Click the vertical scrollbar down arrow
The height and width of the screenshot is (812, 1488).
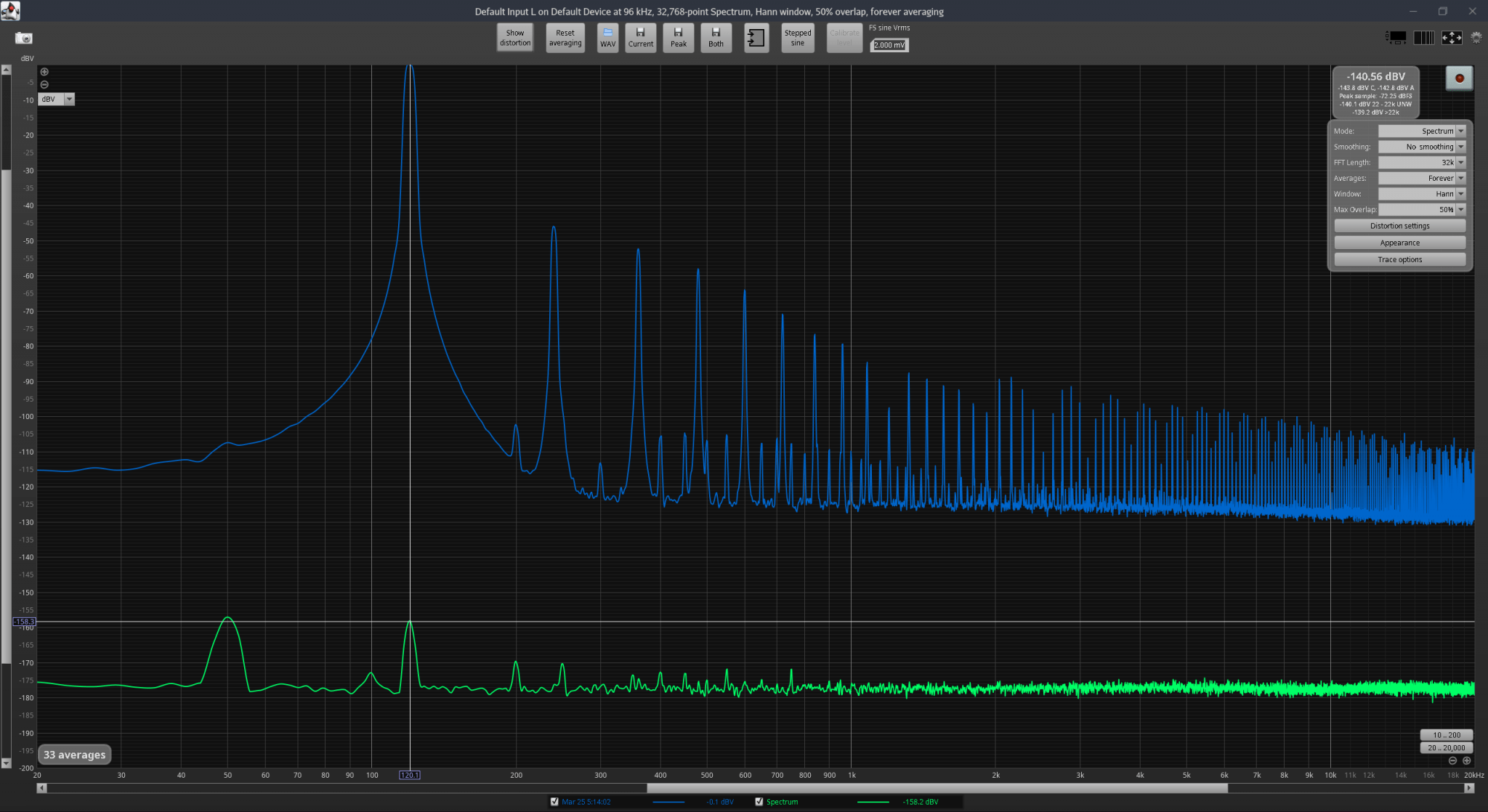pyautogui.click(x=6, y=763)
